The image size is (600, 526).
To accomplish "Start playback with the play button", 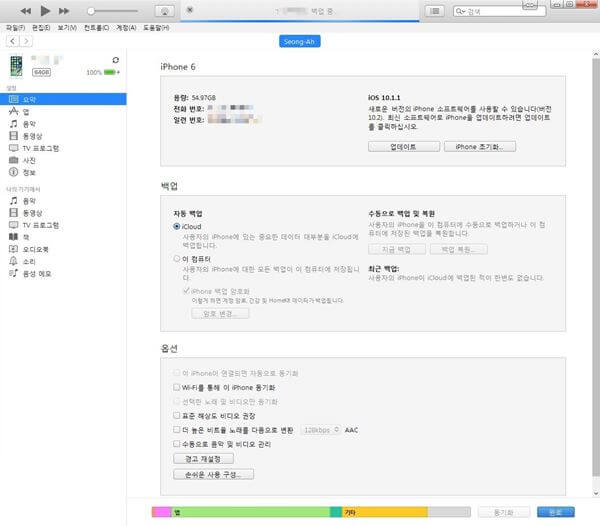I will pyautogui.click(x=45, y=11).
